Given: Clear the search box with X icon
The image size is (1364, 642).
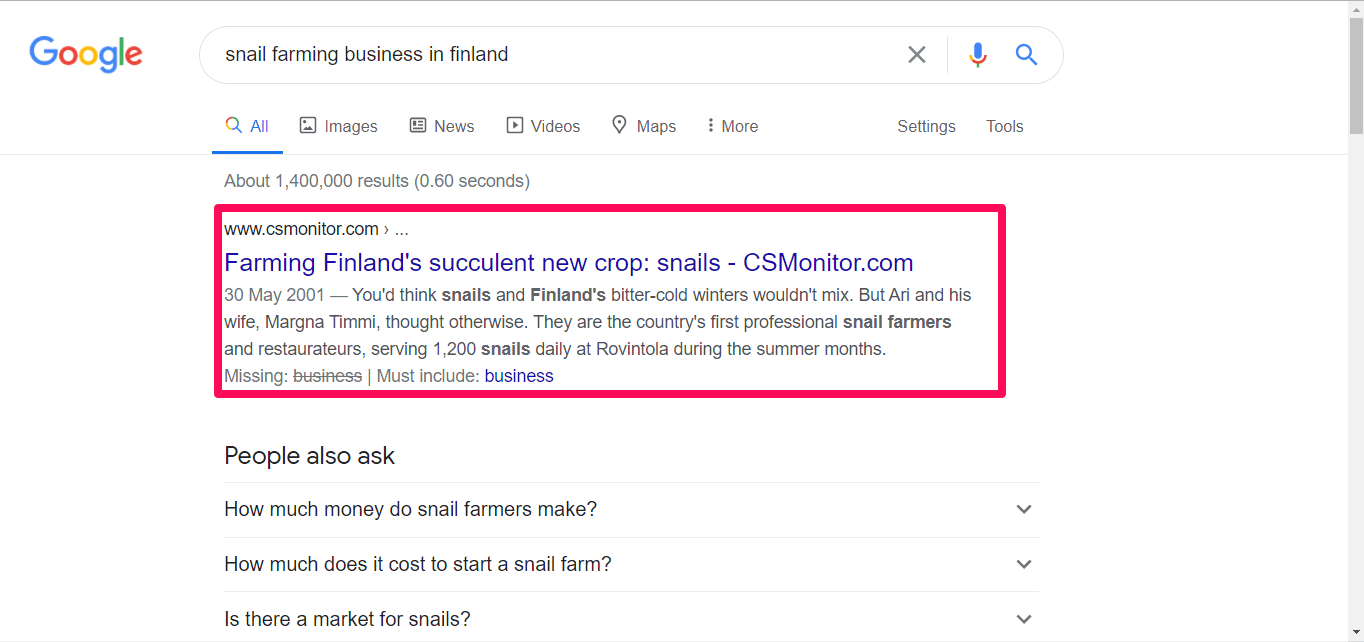Looking at the screenshot, I should pyautogui.click(x=916, y=55).
